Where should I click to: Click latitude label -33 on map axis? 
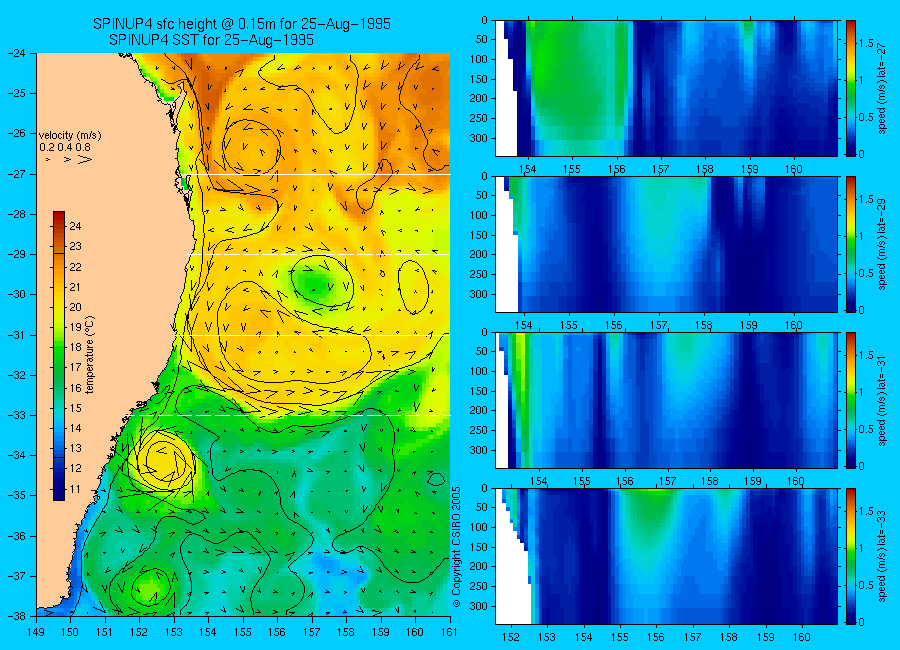tap(17, 415)
